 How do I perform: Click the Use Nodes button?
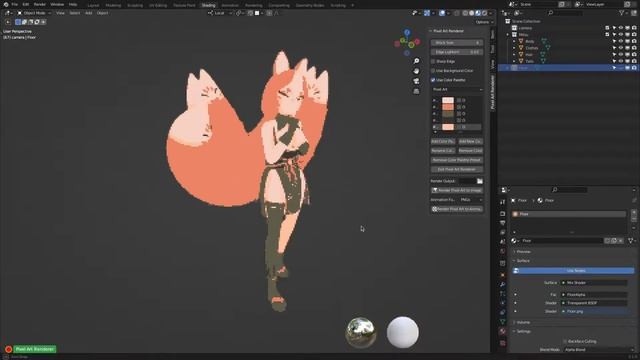tap(573, 271)
